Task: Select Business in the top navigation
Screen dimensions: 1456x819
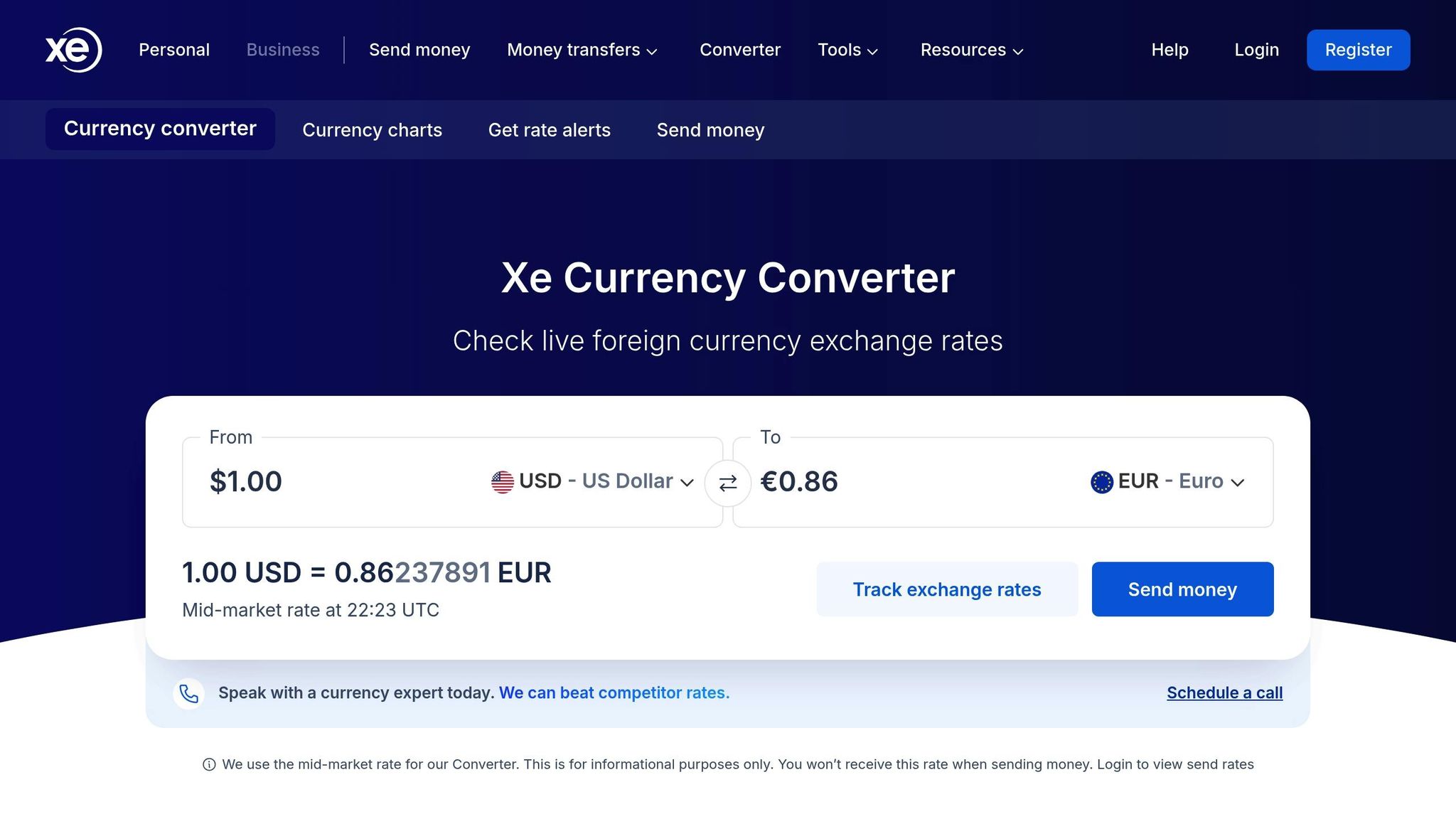Action: point(282,50)
